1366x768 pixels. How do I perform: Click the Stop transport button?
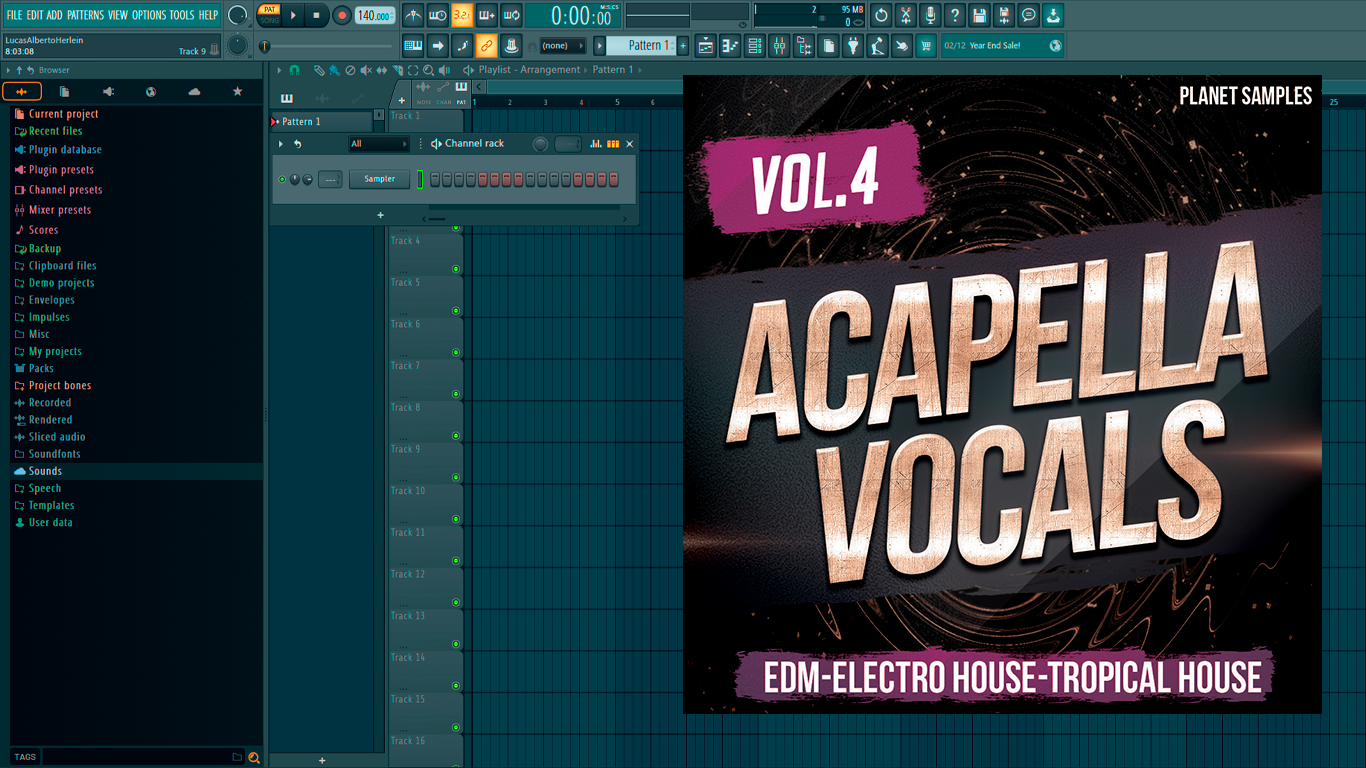317,15
